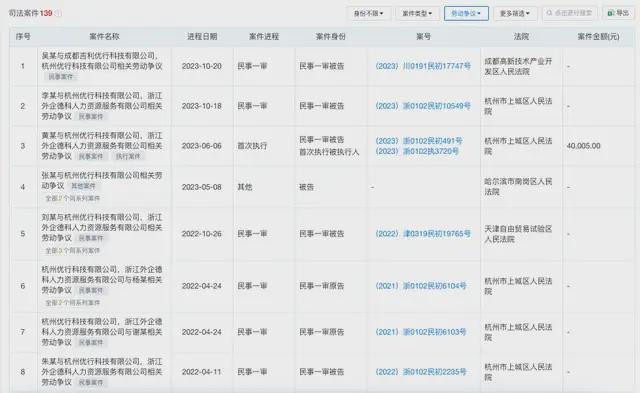Open case link (2022)津0319民初19765号

tap(423, 233)
